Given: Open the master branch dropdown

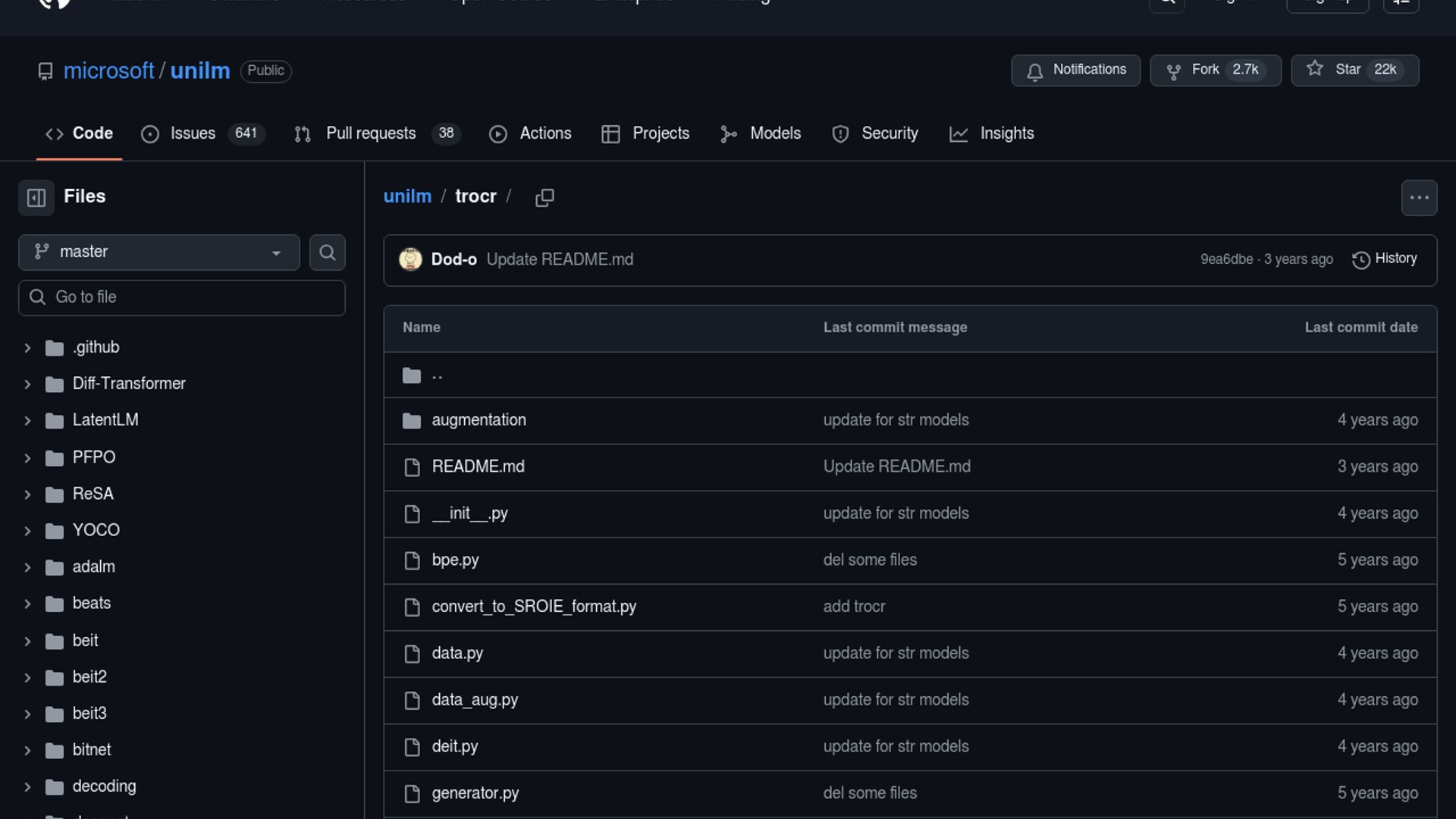Looking at the screenshot, I should (x=158, y=253).
